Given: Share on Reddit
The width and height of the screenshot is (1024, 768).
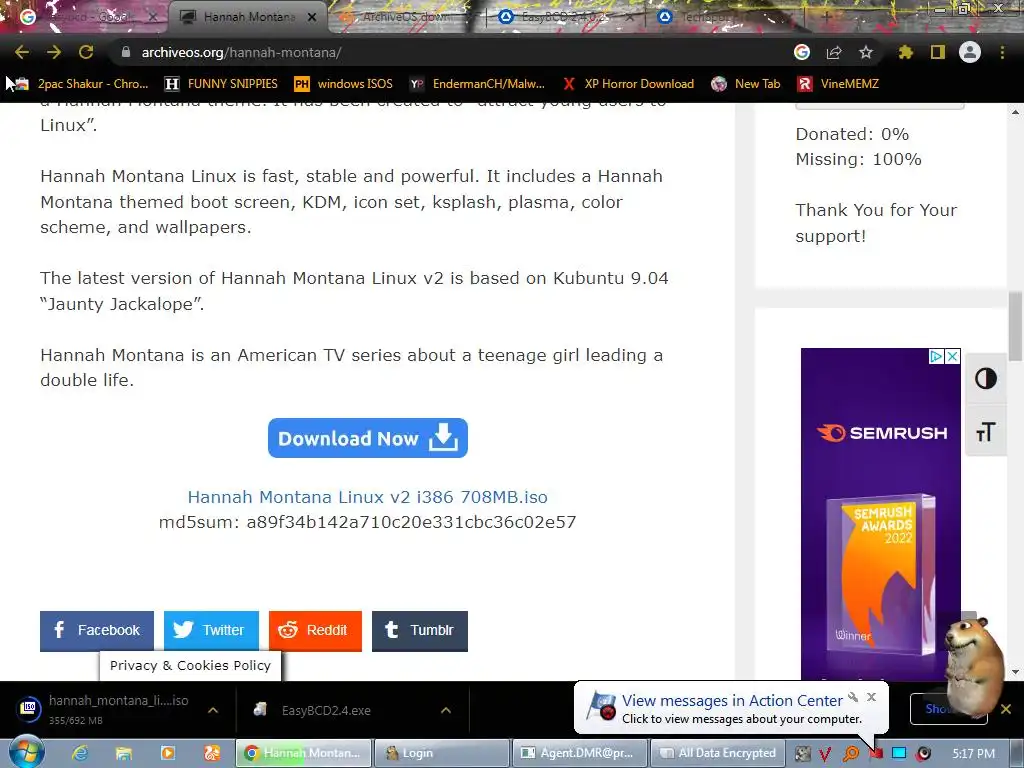Looking at the screenshot, I should coord(315,631).
